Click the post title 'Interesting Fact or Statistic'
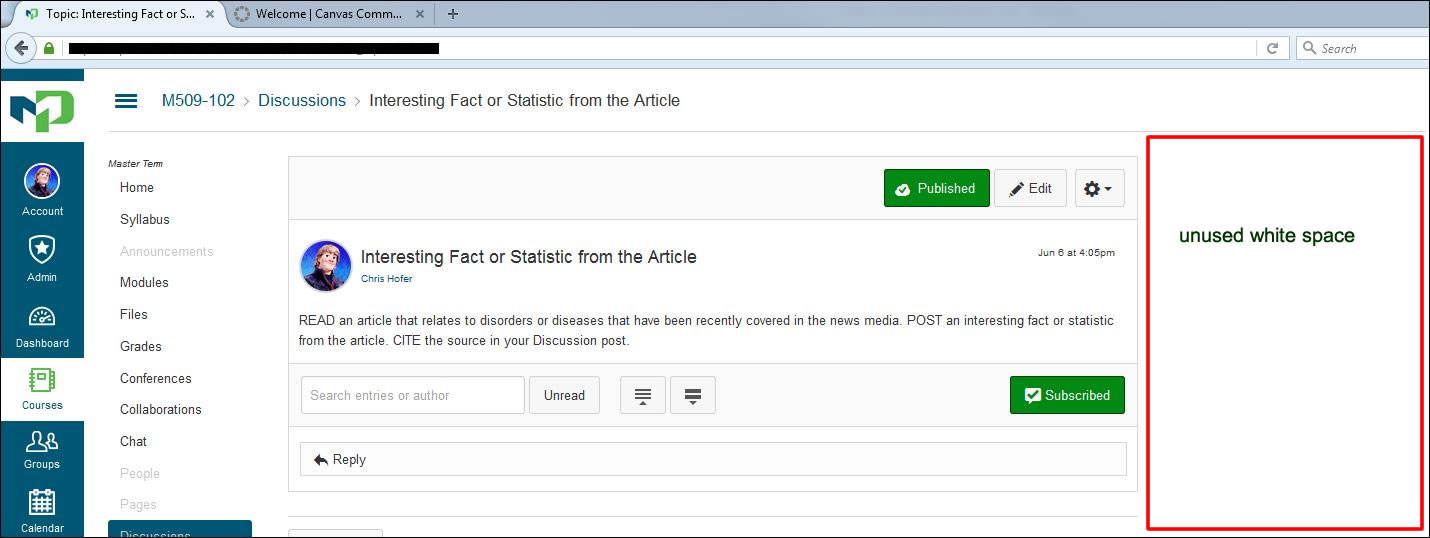 528,257
